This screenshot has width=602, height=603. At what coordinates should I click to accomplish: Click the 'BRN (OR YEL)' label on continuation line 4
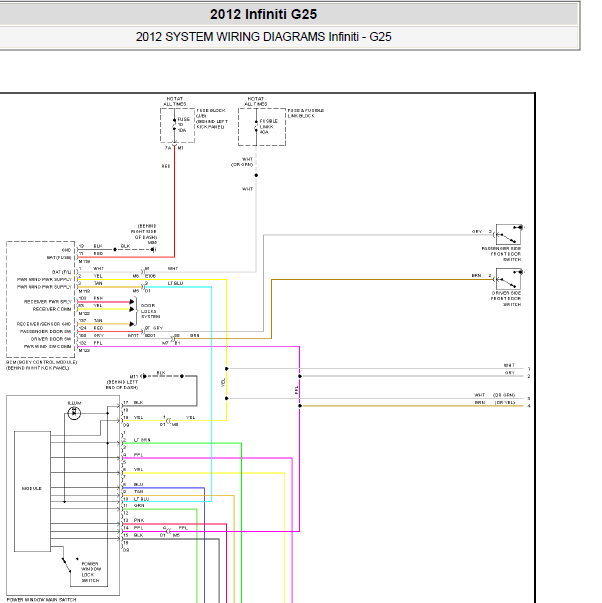coord(494,403)
